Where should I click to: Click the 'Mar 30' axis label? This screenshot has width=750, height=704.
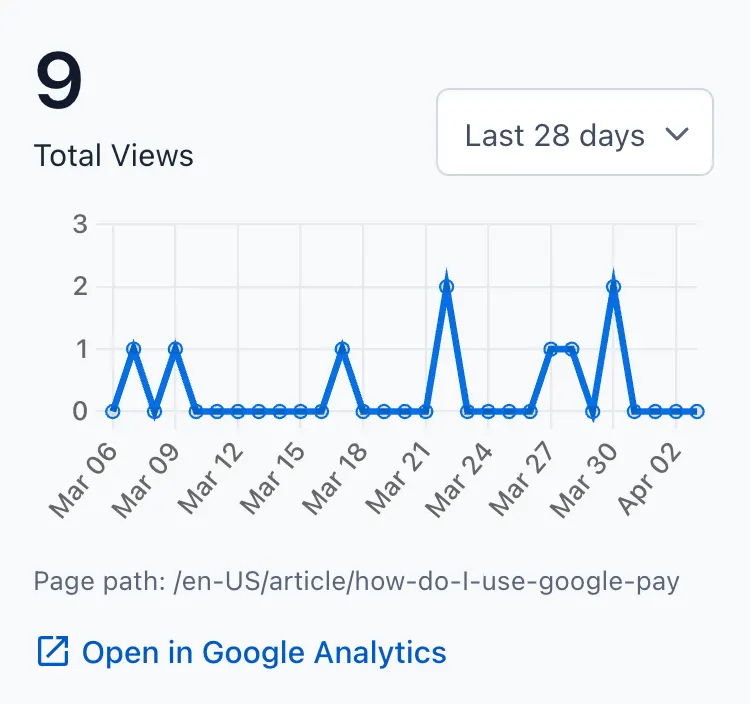pyautogui.click(x=584, y=481)
